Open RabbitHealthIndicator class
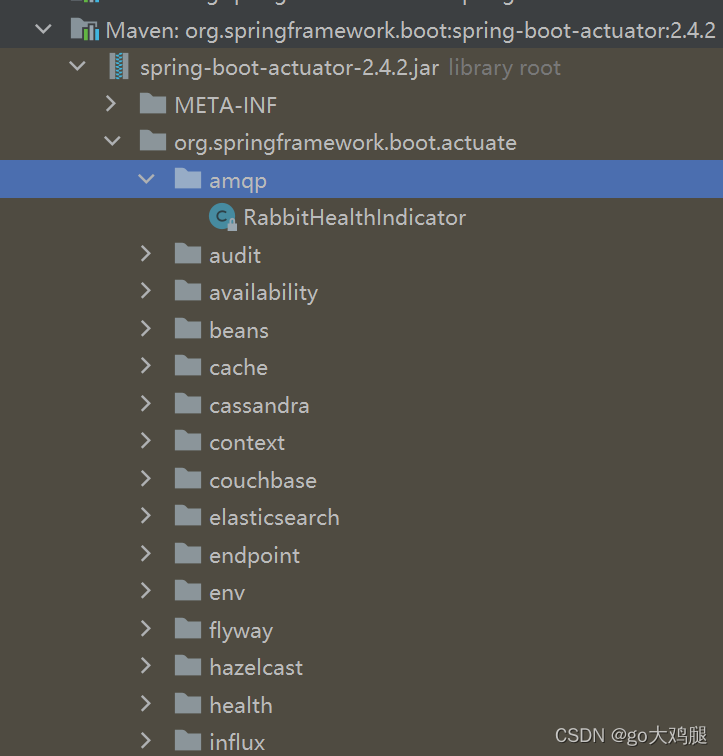The height and width of the screenshot is (756, 723). tap(354, 217)
